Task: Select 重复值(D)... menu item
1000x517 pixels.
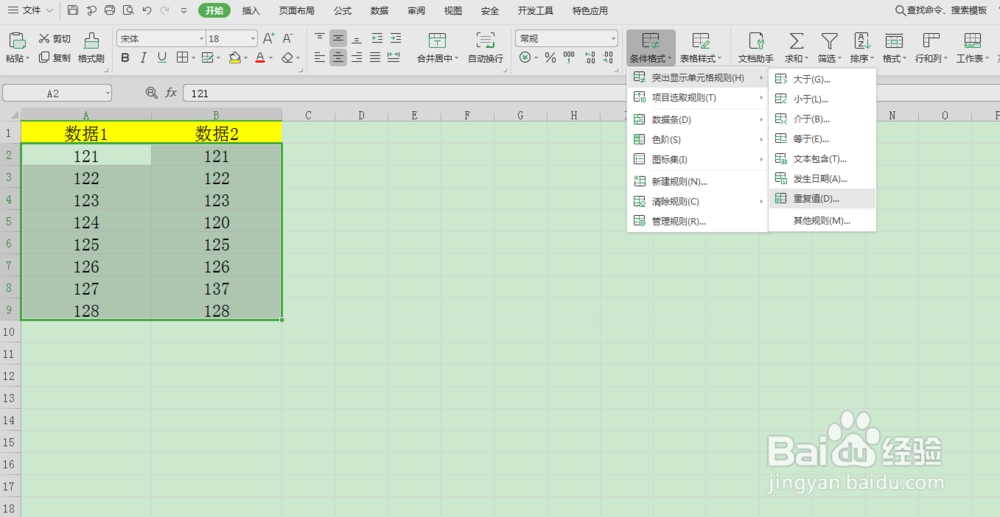Action: point(823,199)
